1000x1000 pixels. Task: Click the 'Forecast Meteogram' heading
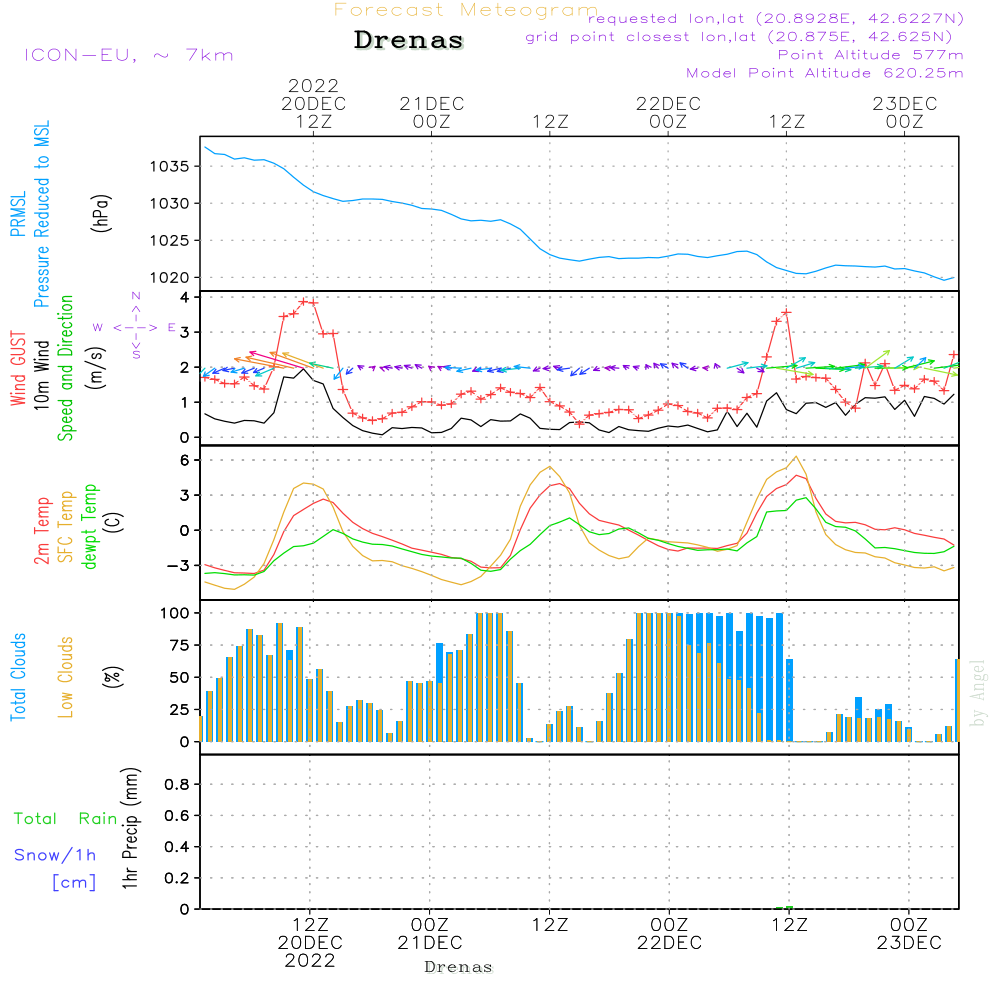click(x=466, y=10)
